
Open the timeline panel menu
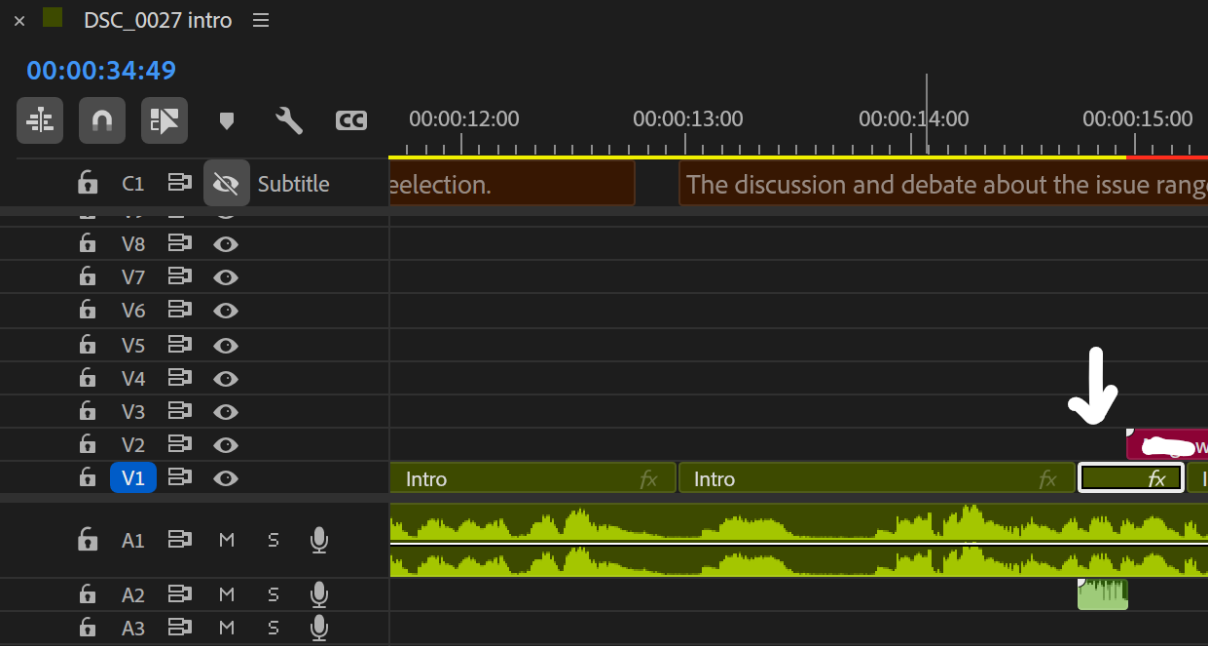tap(260, 20)
